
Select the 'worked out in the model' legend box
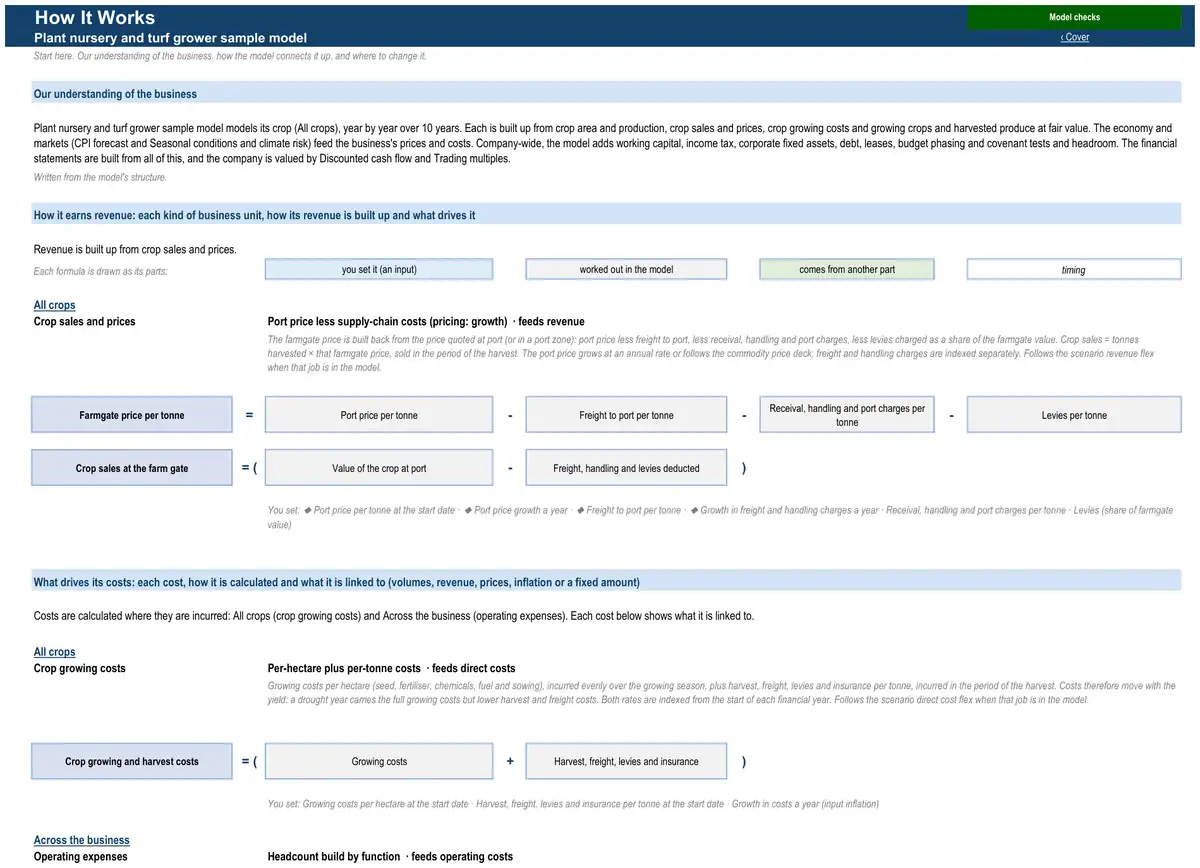pos(626,269)
